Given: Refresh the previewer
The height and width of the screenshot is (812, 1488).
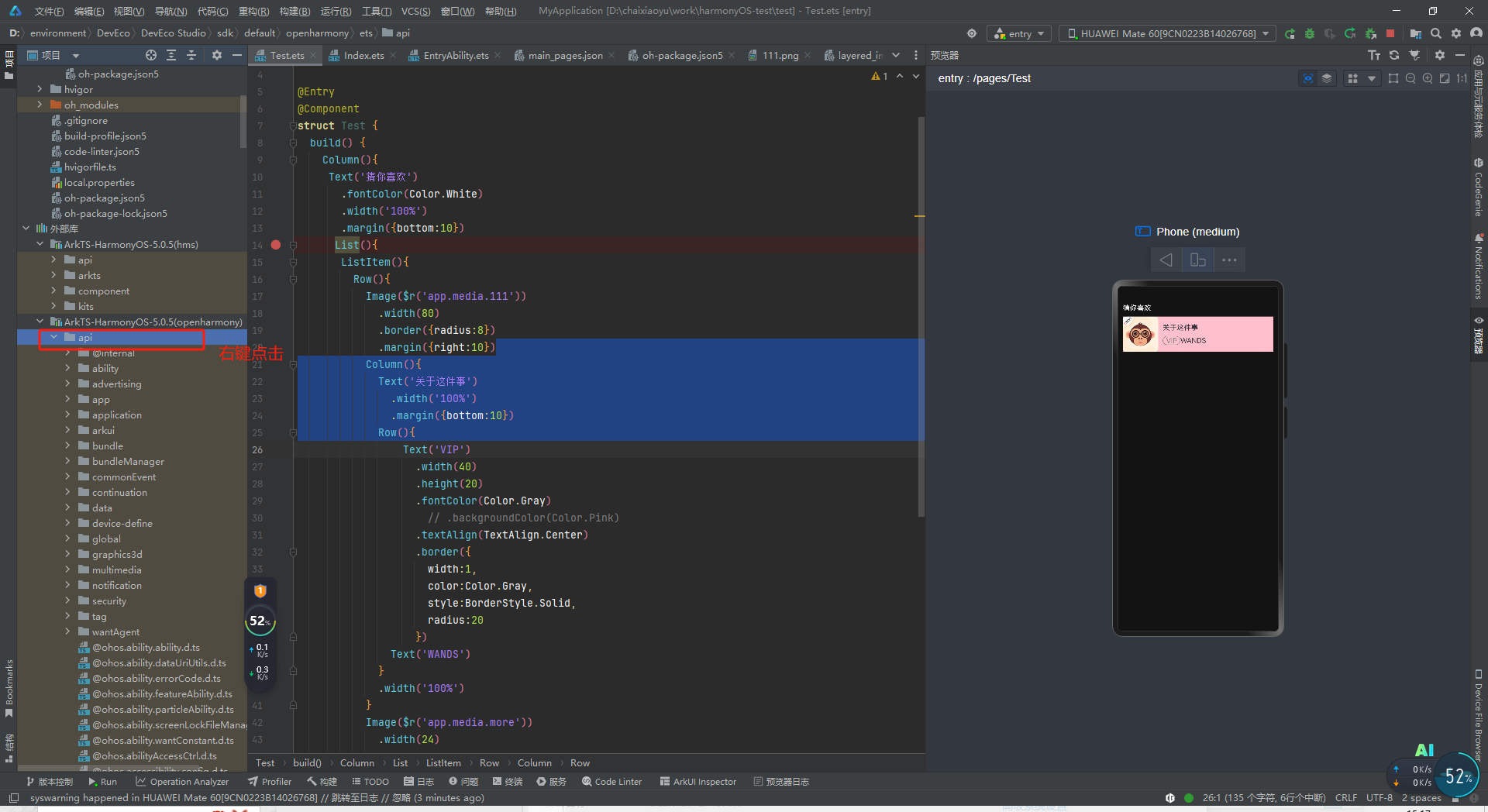Looking at the screenshot, I should click(x=1394, y=55).
